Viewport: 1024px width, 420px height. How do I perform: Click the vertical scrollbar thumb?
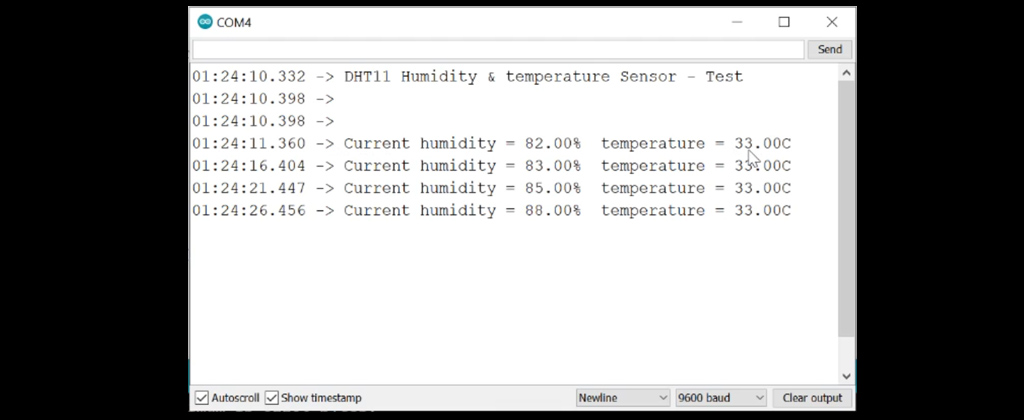[846, 209]
